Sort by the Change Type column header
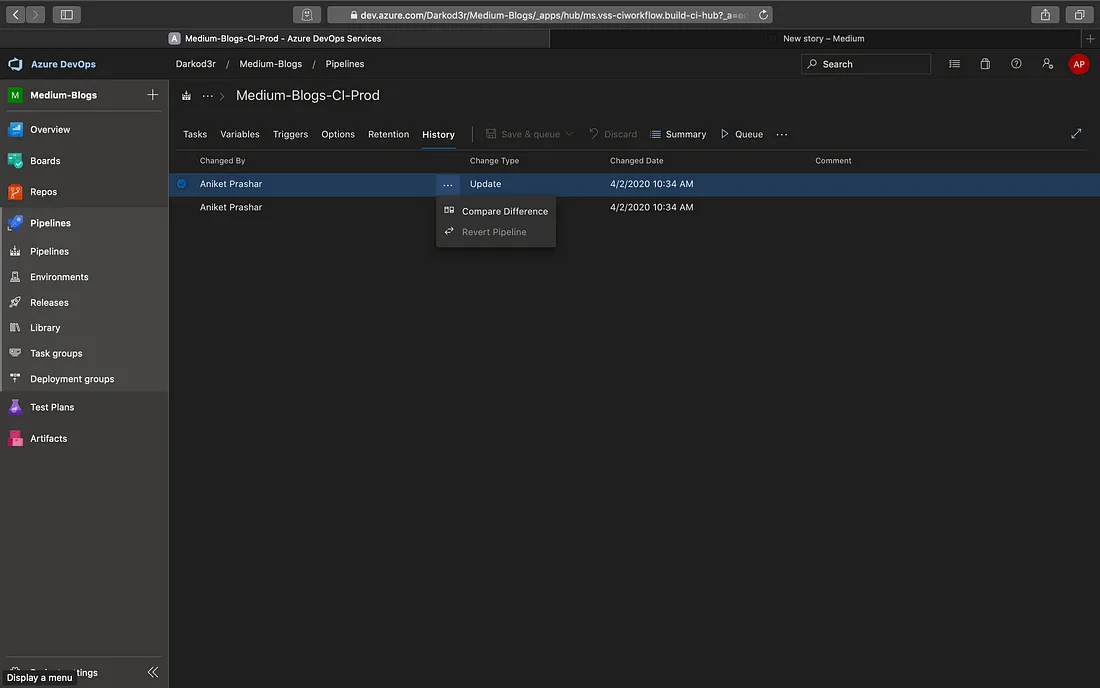This screenshot has width=1100, height=688. (495, 161)
